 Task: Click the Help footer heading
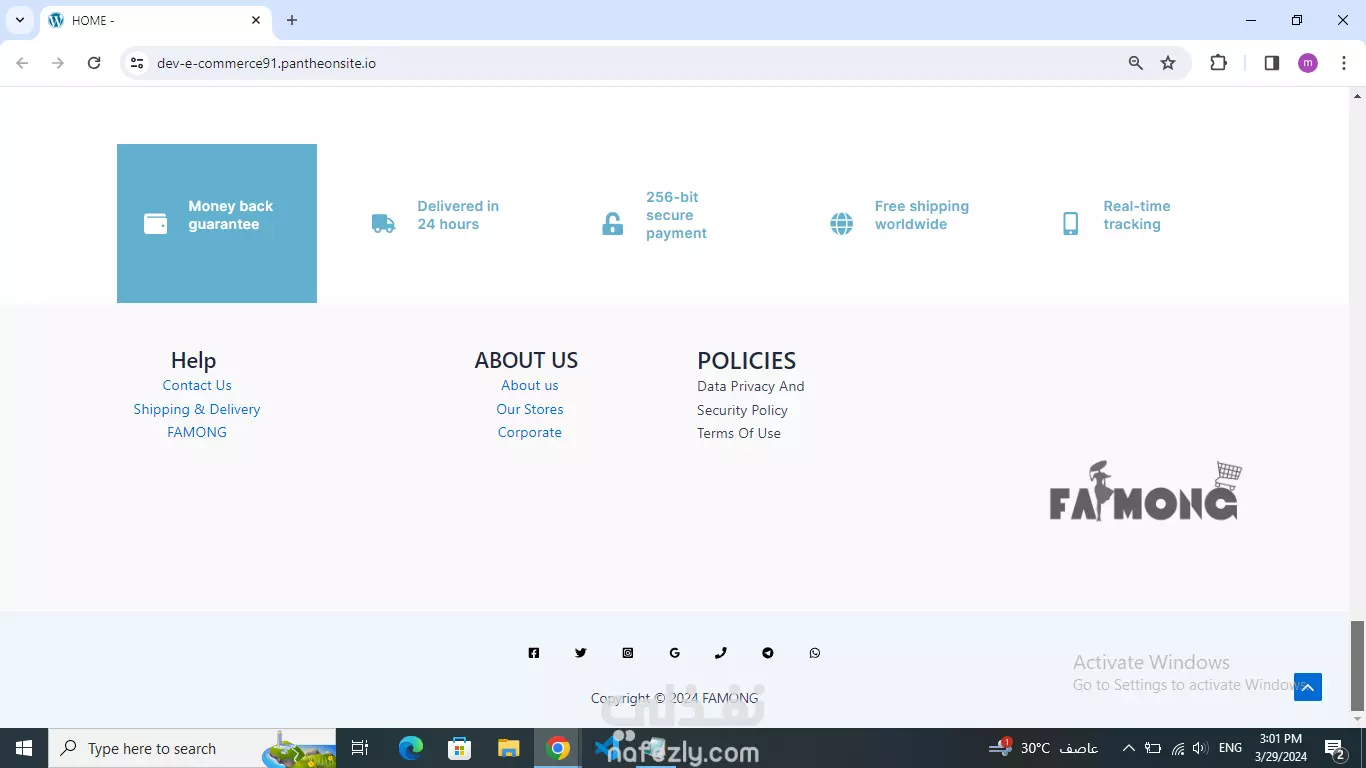click(x=193, y=360)
